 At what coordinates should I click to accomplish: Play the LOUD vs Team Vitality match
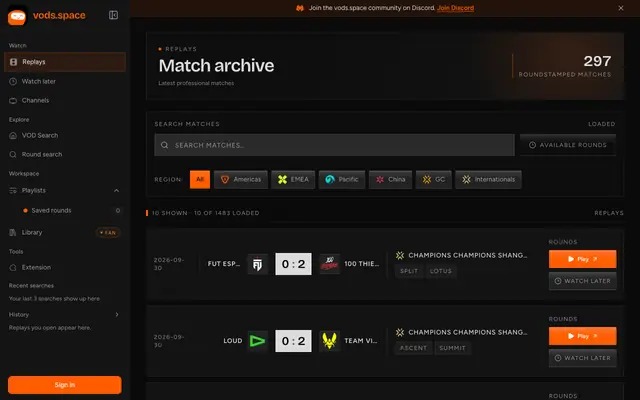(582, 336)
